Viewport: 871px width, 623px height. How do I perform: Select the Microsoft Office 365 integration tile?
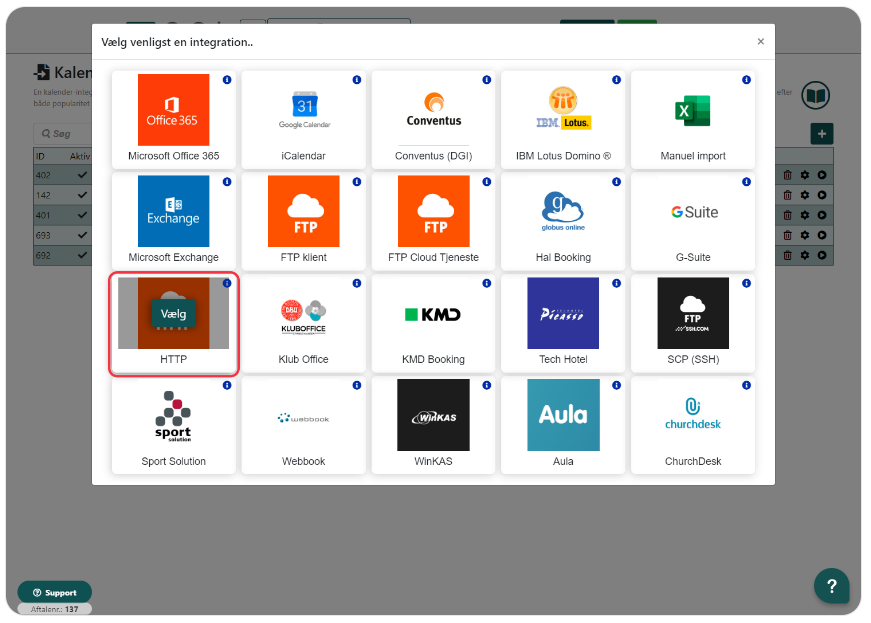(173, 119)
